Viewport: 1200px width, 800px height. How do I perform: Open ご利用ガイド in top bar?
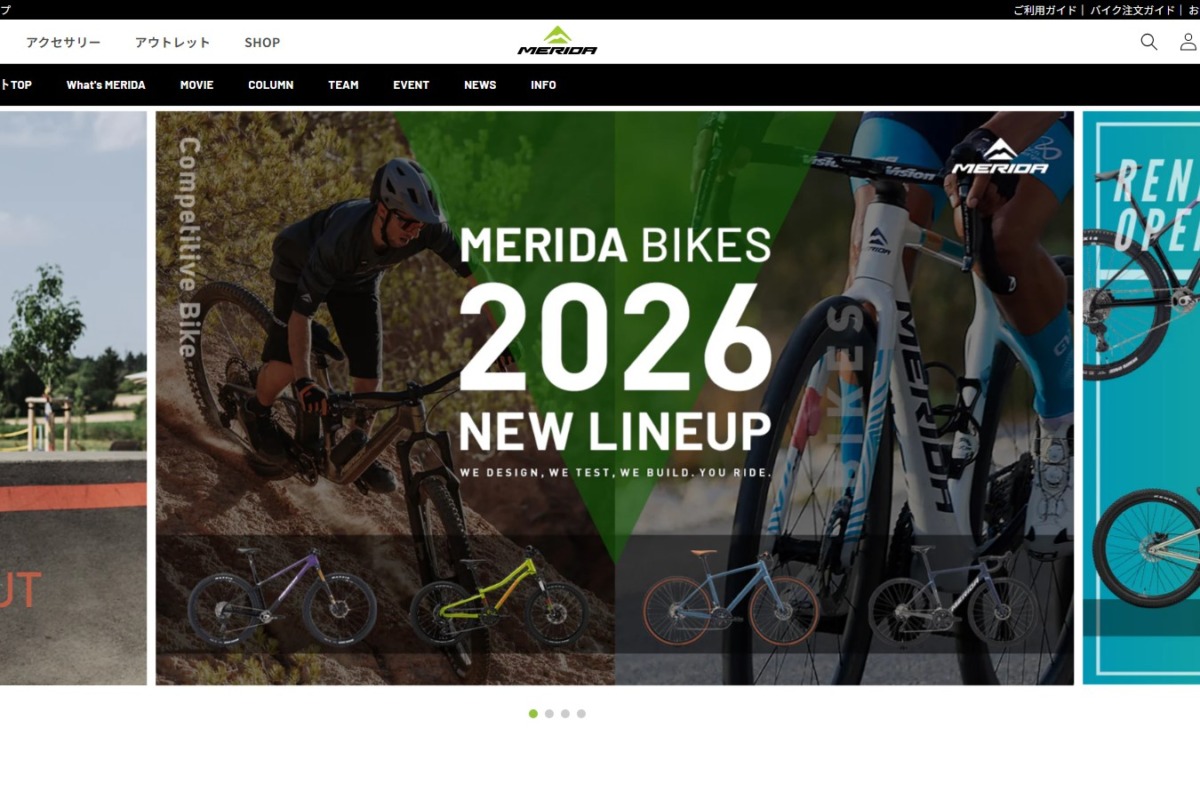click(x=1045, y=10)
